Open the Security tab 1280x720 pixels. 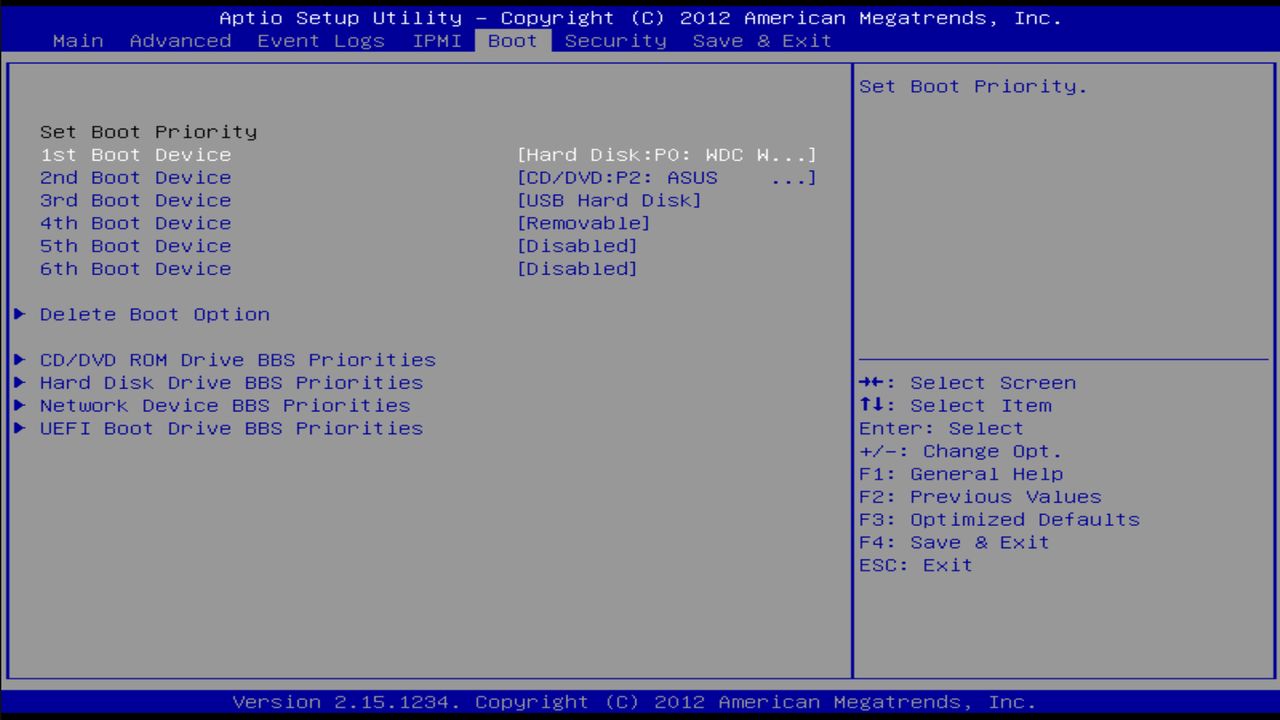click(615, 41)
